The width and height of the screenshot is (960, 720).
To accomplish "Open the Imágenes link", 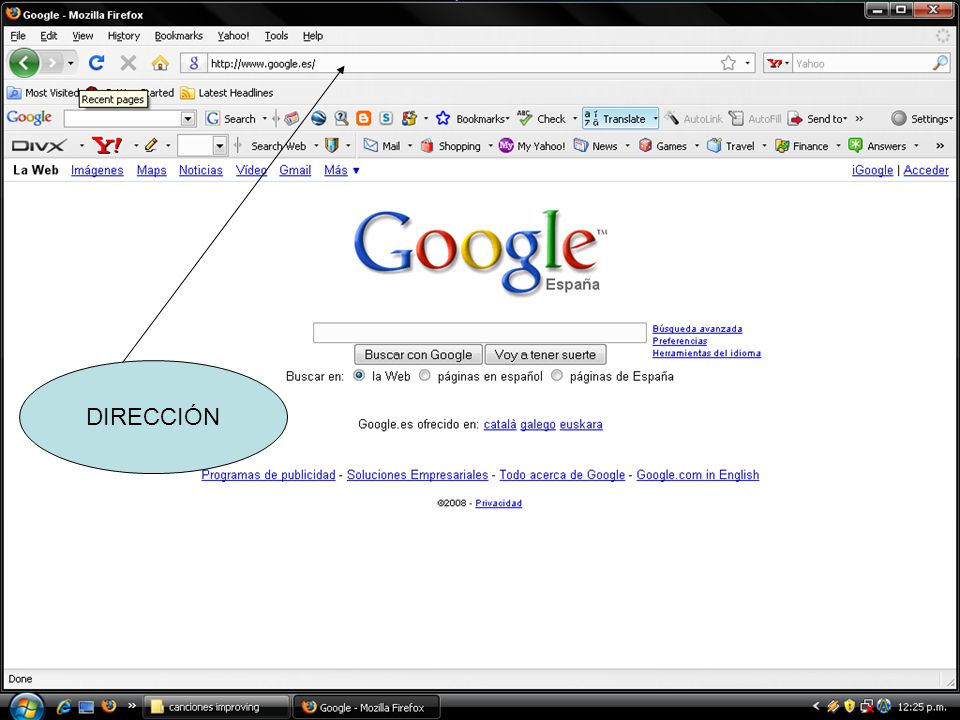I will pos(97,170).
